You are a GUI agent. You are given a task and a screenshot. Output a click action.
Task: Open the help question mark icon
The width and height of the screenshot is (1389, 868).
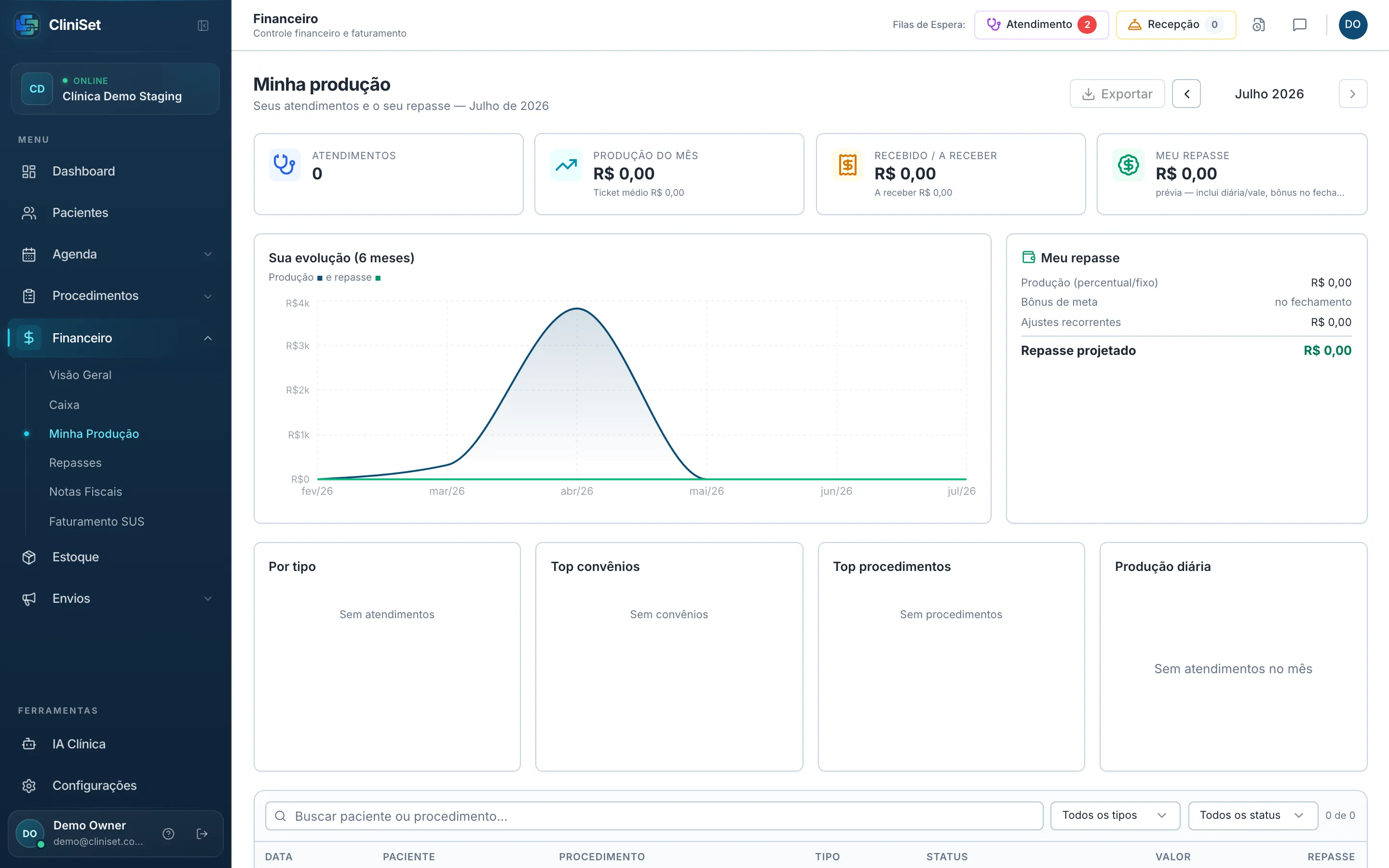(168, 834)
